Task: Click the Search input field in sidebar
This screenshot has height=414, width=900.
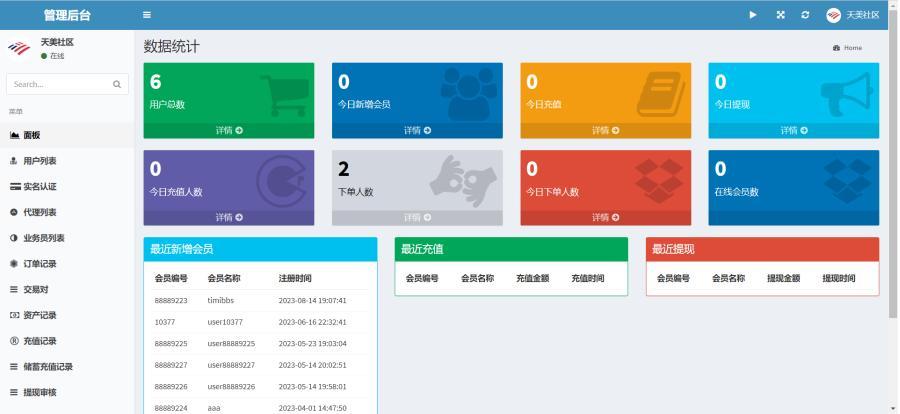Action: pyautogui.click(x=58, y=84)
